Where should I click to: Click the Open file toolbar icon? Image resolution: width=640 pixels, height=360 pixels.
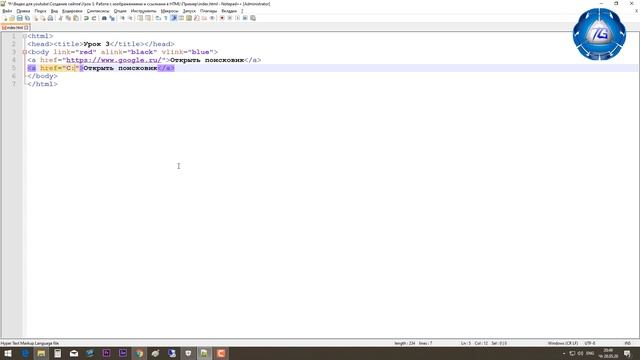(x=12, y=18)
